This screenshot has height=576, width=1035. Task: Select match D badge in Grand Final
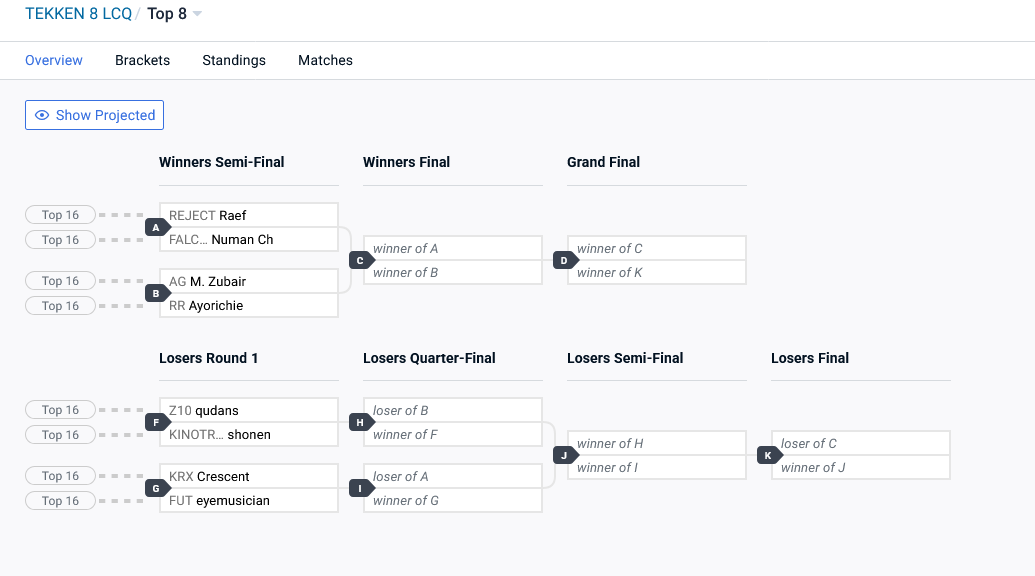coord(565,261)
